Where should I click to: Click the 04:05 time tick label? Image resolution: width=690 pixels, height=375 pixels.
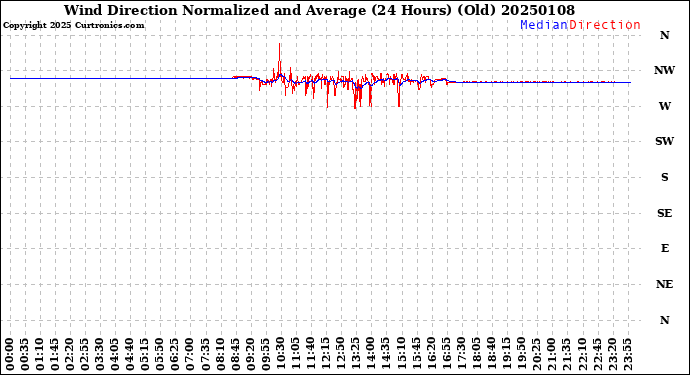pos(115,354)
